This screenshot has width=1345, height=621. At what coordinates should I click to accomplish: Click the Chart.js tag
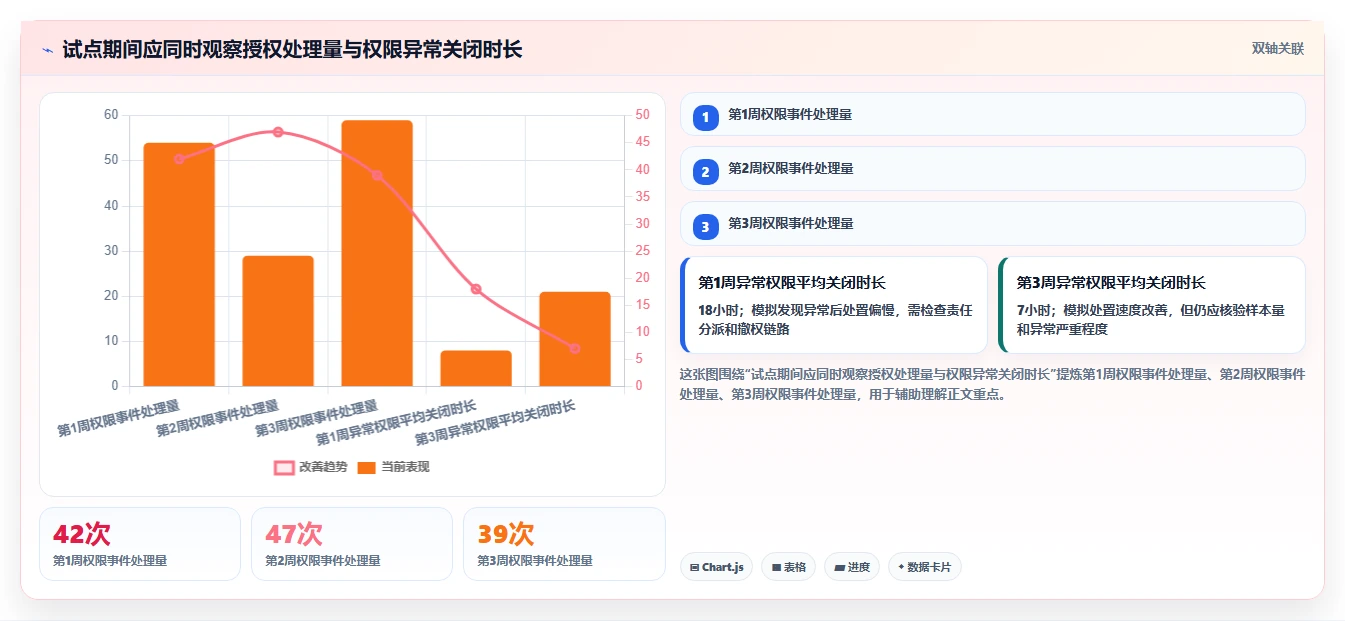tap(716, 567)
